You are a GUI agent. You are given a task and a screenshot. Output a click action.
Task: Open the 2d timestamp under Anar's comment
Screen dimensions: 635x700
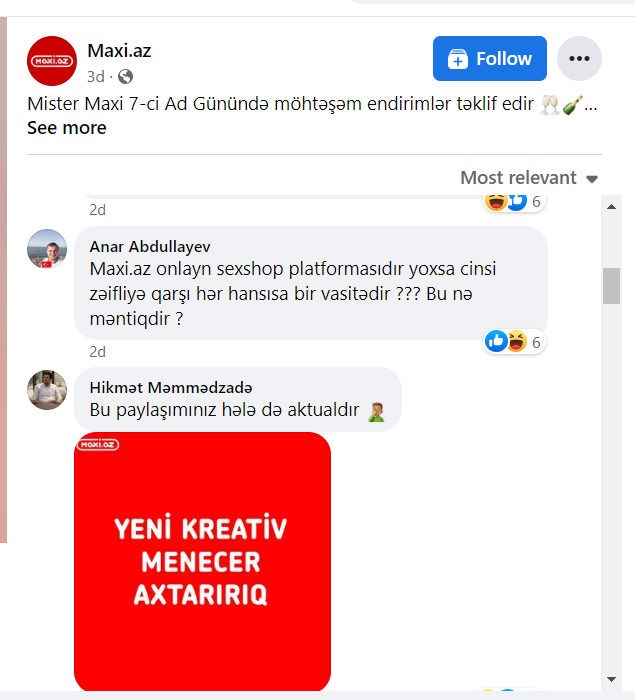point(97,352)
